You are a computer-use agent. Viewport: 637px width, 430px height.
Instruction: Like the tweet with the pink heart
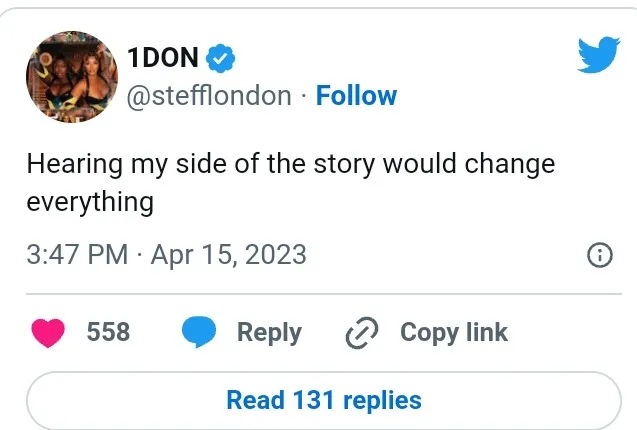tap(49, 333)
